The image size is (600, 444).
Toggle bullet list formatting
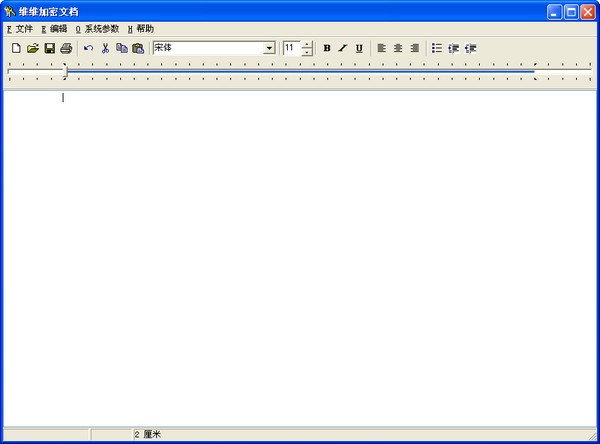437,48
